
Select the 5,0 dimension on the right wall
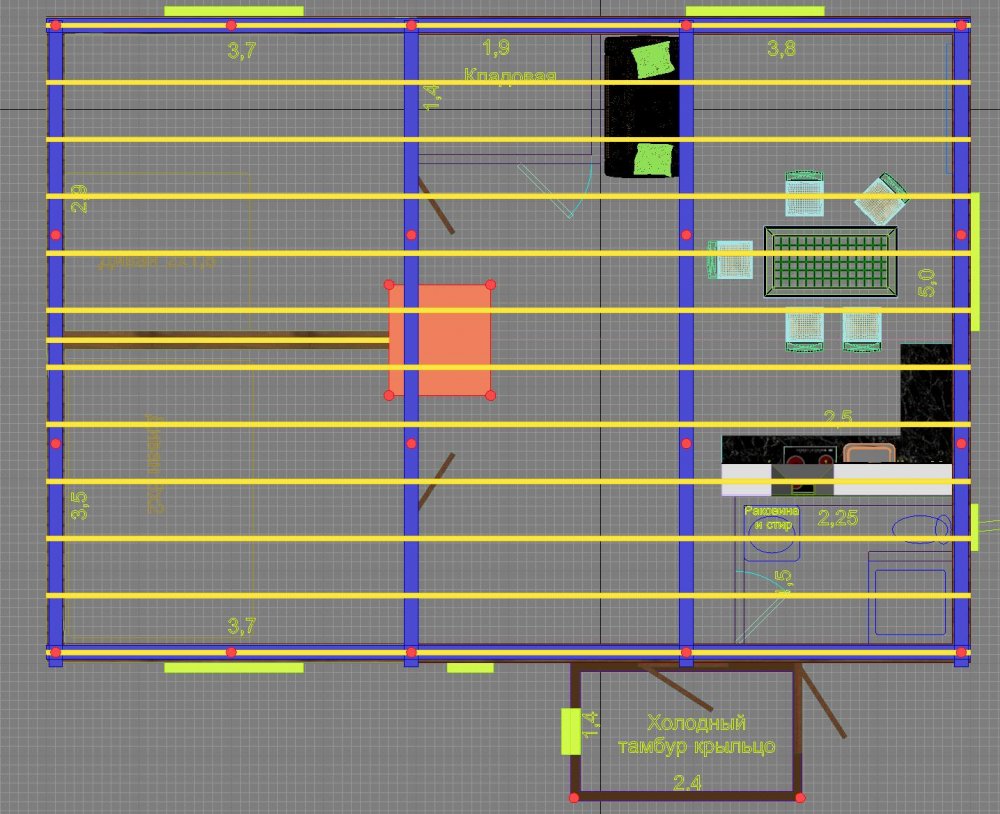click(x=927, y=283)
